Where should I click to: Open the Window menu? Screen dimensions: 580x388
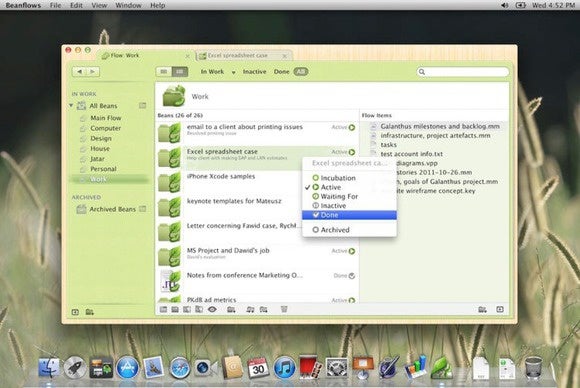[128, 5]
